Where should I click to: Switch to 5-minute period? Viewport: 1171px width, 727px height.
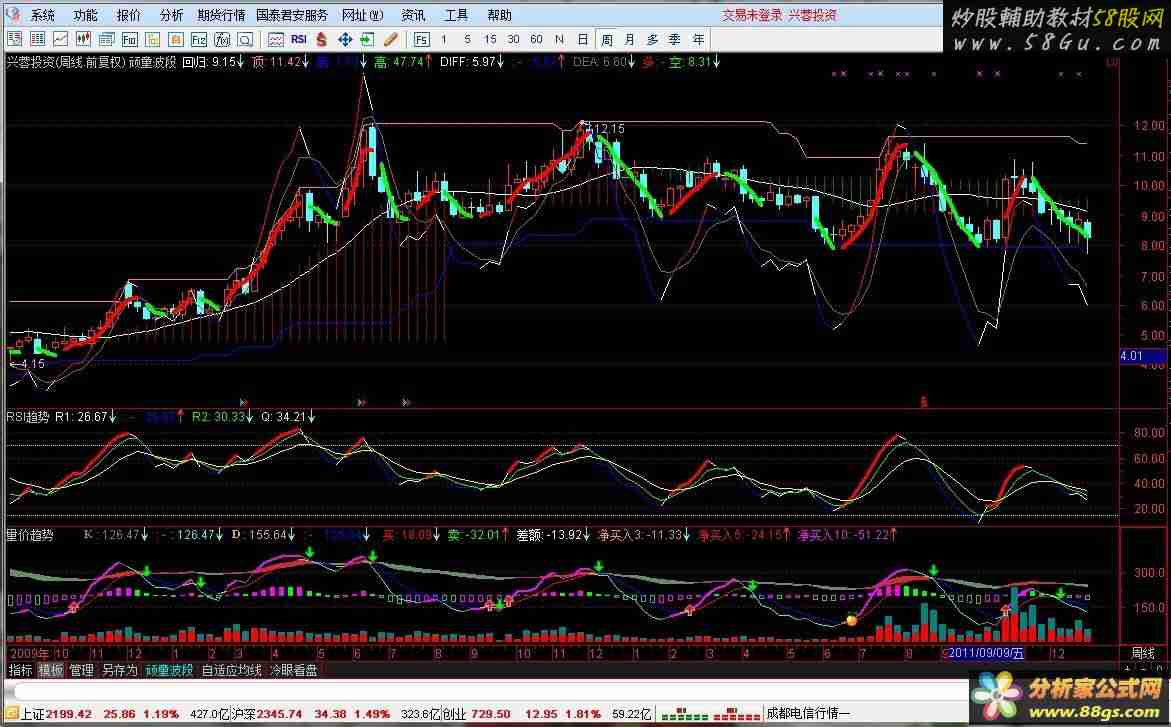point(468,39)
